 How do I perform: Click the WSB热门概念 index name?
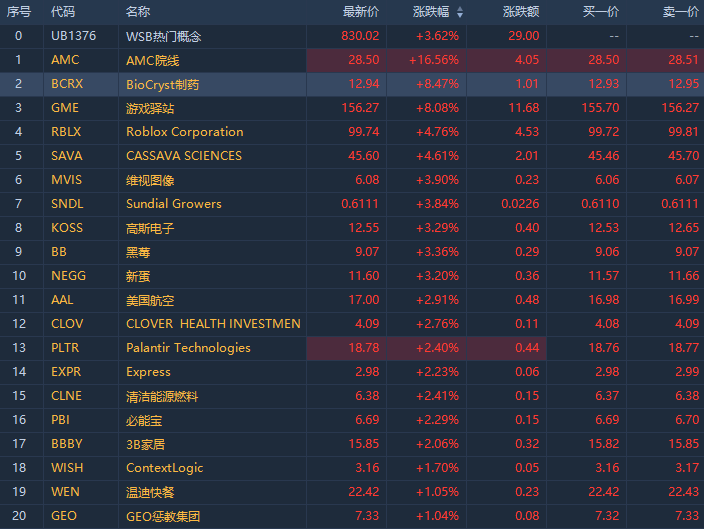point(164,36)
